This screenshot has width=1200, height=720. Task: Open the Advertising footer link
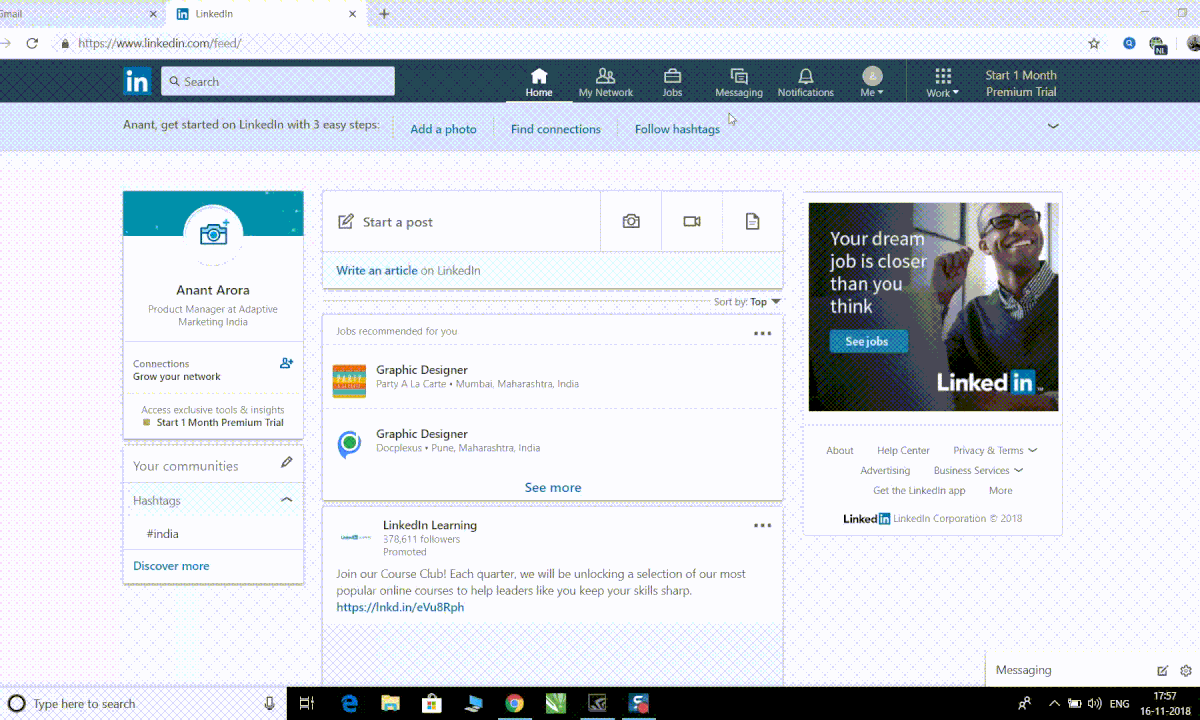pos(885,470)
